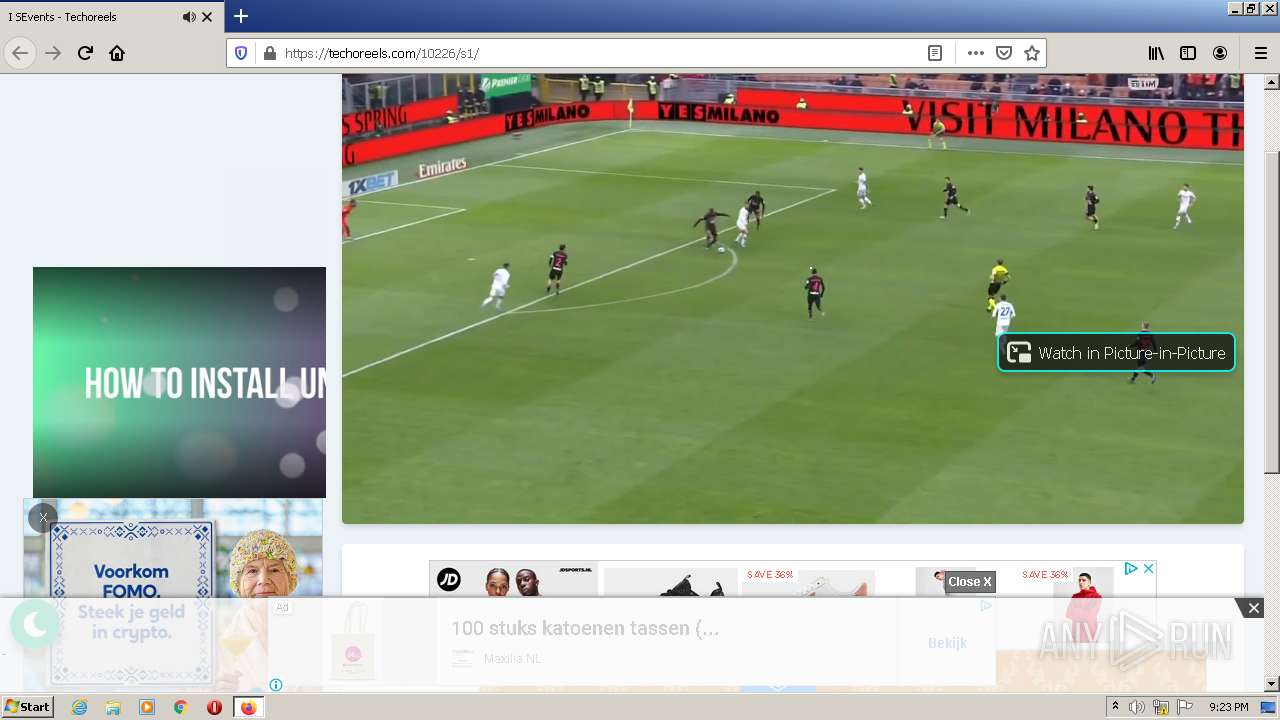Screen dimensions: 1280x720
Task: Launch Opera from the taskbar
Action: [214, 707]
